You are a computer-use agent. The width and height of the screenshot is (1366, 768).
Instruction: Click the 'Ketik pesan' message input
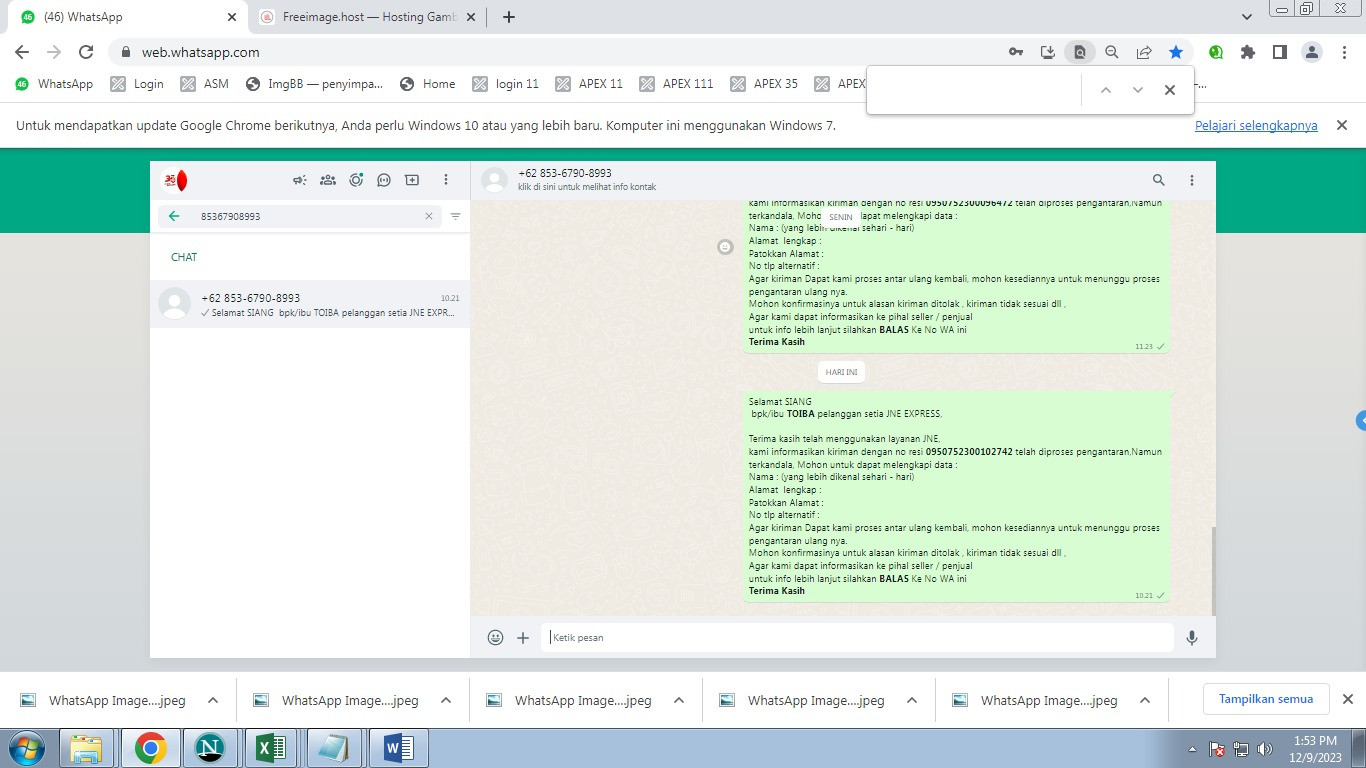point(857,637)
